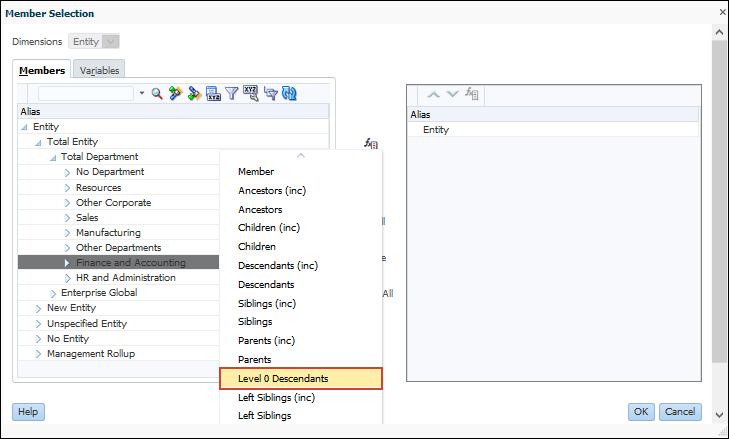Expand the Unspecified Entity node
The width and height of the screenshot is (729, 439).
click(38, 324)
